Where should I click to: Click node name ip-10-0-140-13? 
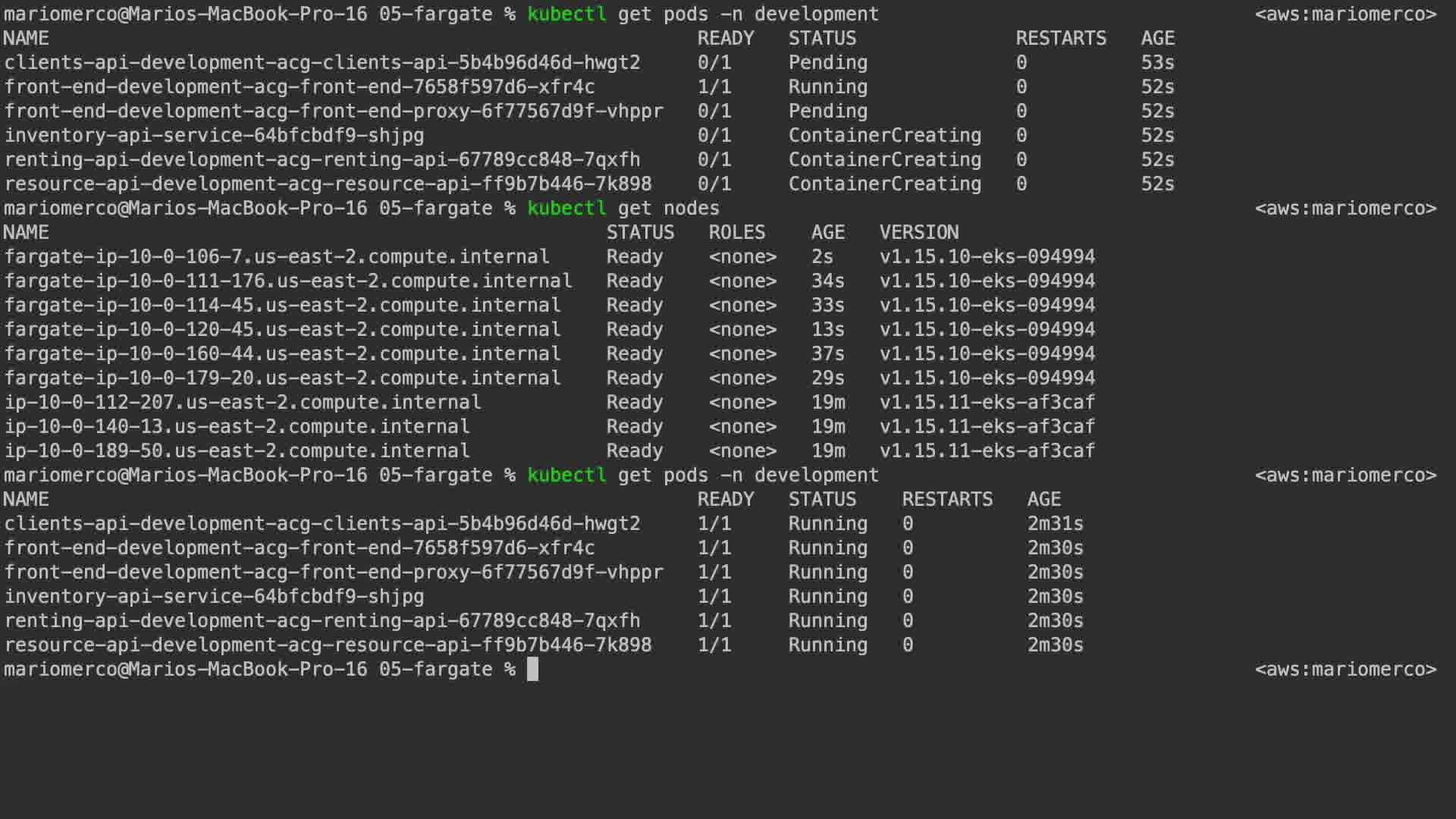point(237,426)
